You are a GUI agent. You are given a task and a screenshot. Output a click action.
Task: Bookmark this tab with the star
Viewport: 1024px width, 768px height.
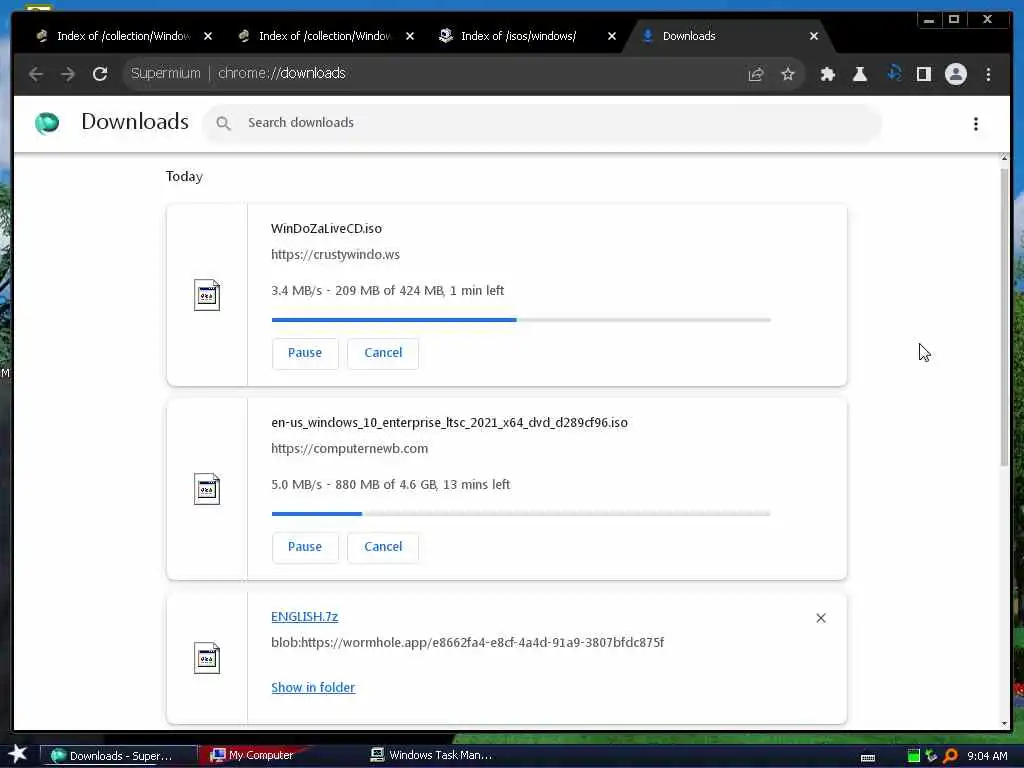pyautogui.click(x=788, y=74)
